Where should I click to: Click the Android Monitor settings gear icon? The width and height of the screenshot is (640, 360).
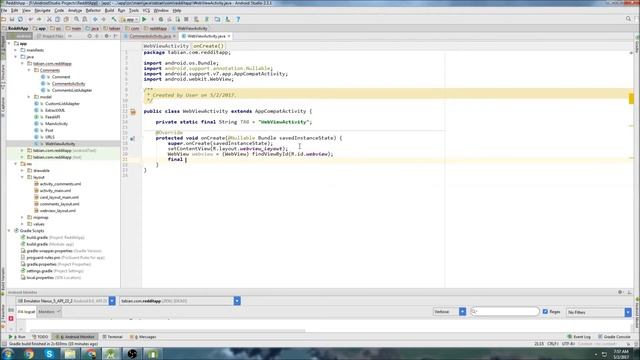(x=620, y=292)
